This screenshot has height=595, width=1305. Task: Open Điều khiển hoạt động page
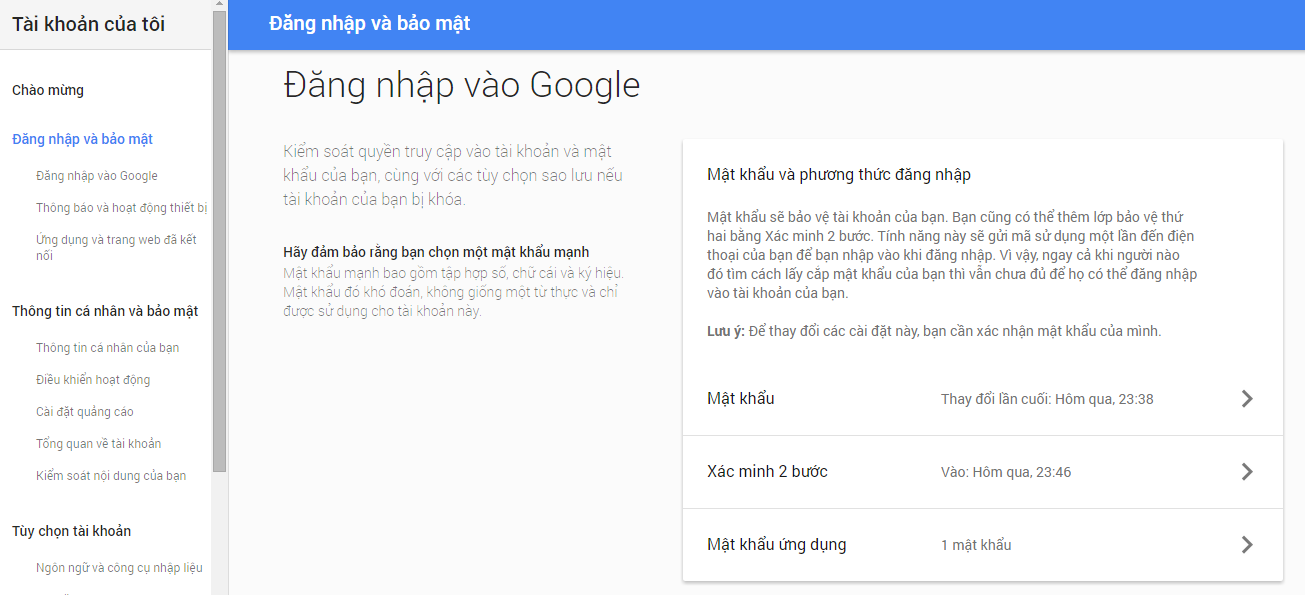tap(93, 380)
